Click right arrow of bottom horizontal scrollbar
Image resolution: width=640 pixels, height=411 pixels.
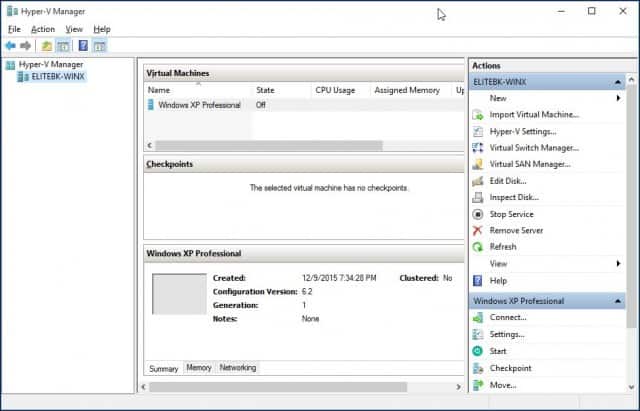coord(458,387)
